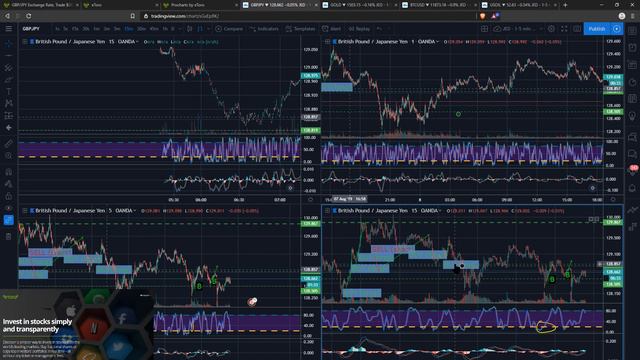Switch to BTCUSD browser tab
This screenshot has width=640, height=360.
(x=438, y=5)
